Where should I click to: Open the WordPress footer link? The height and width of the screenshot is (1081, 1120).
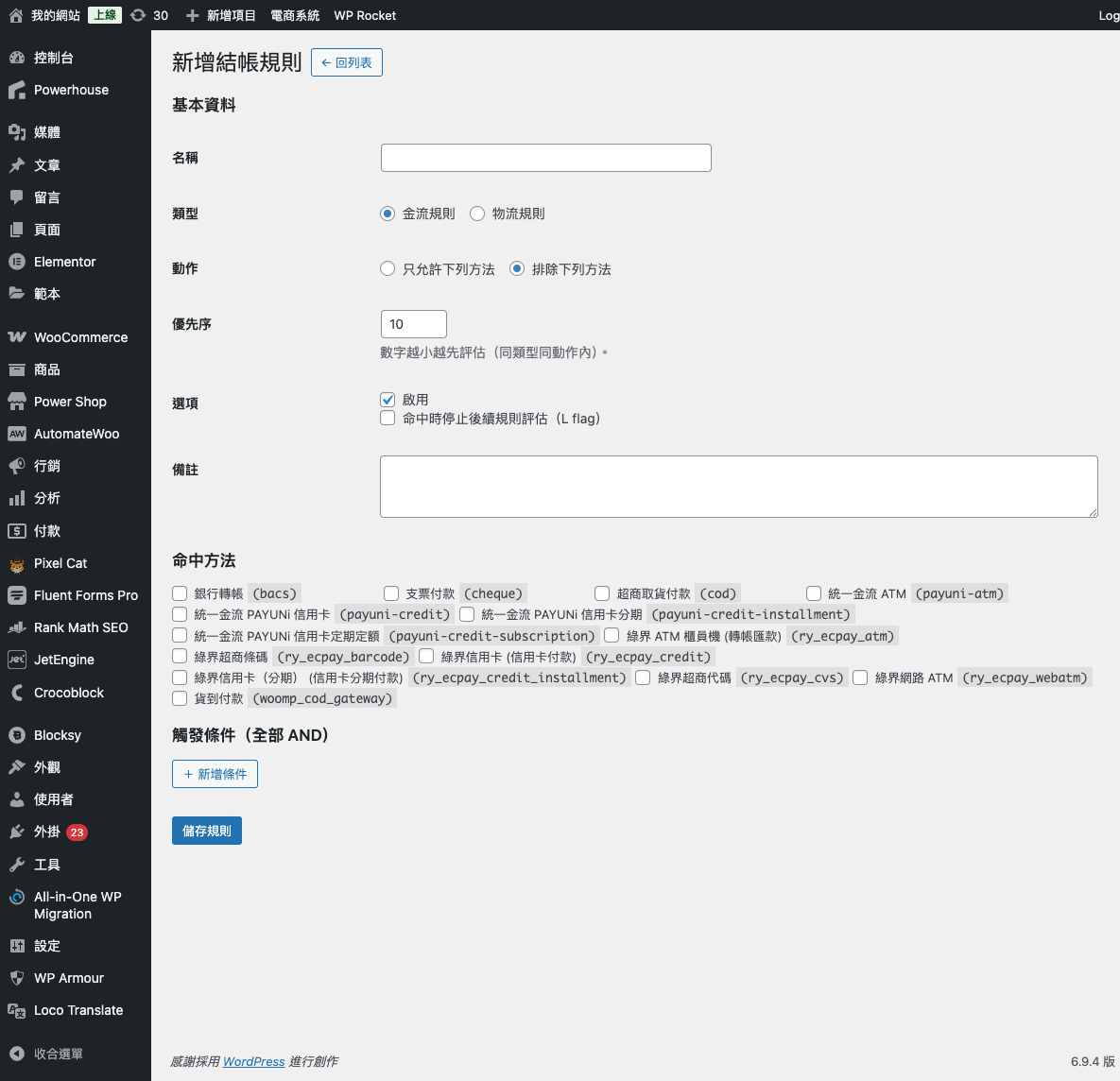coord(253,1062)
